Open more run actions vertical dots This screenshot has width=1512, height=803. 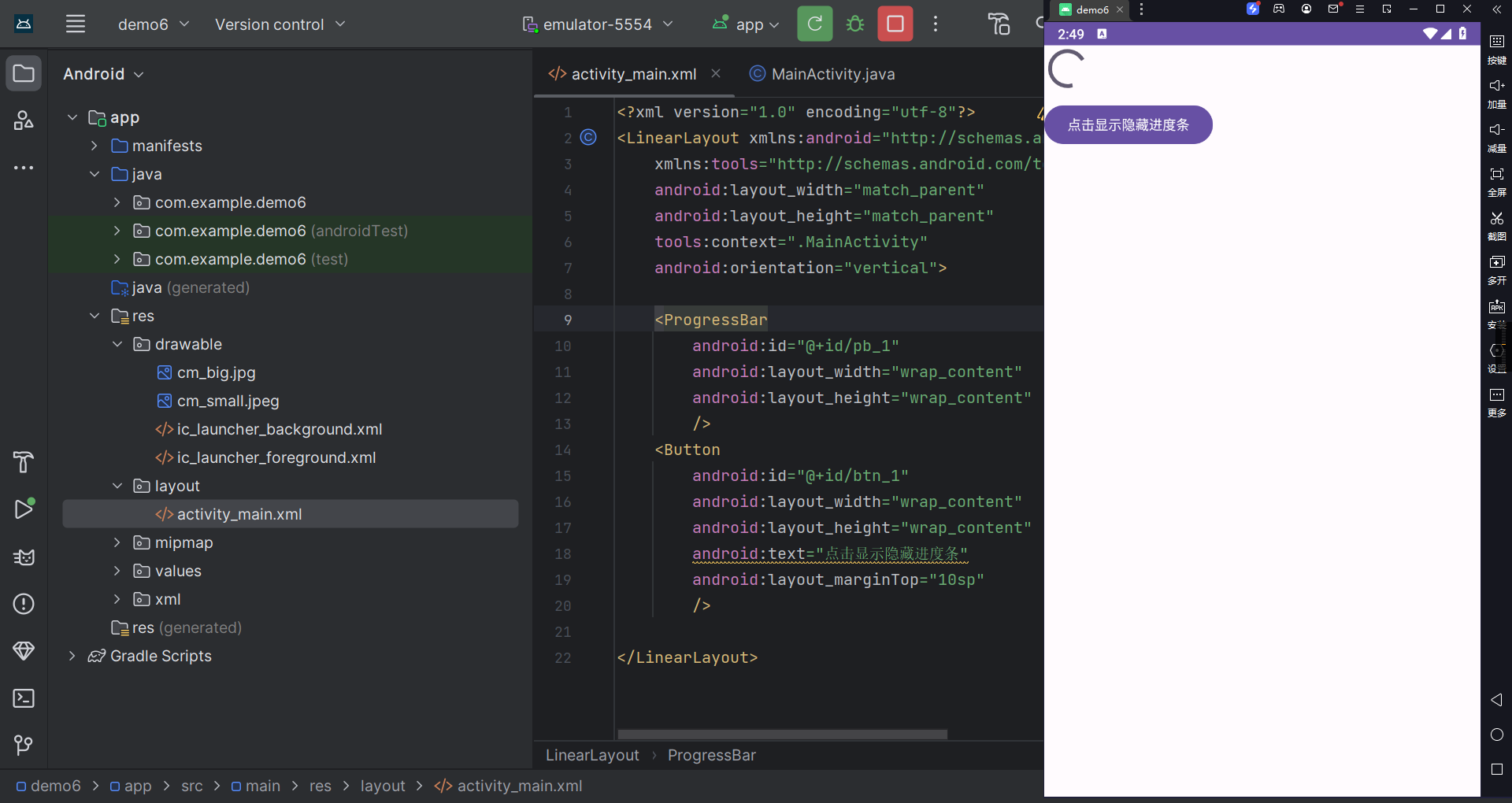936,24
